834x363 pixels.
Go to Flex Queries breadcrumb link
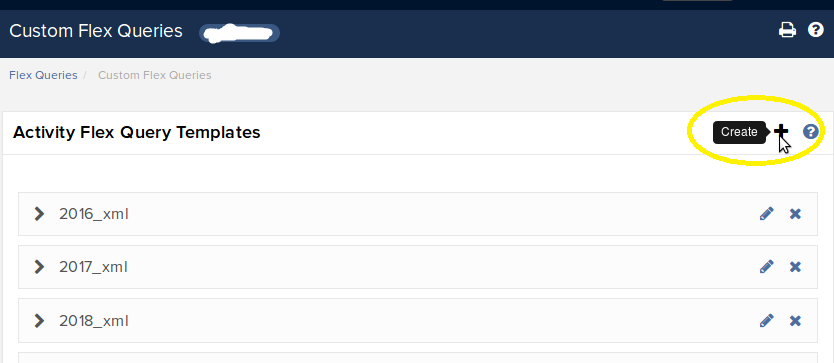pyautogui.click(x=43, y=75)
